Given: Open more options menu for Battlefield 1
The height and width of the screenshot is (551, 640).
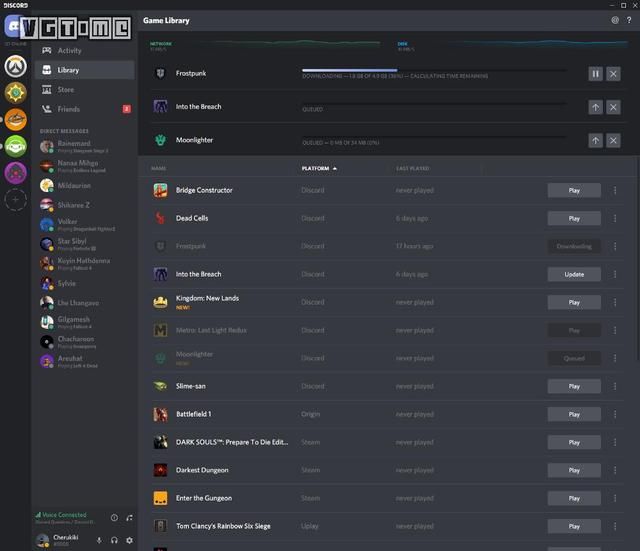Looking at the screenshot, I should coord(615,414).
